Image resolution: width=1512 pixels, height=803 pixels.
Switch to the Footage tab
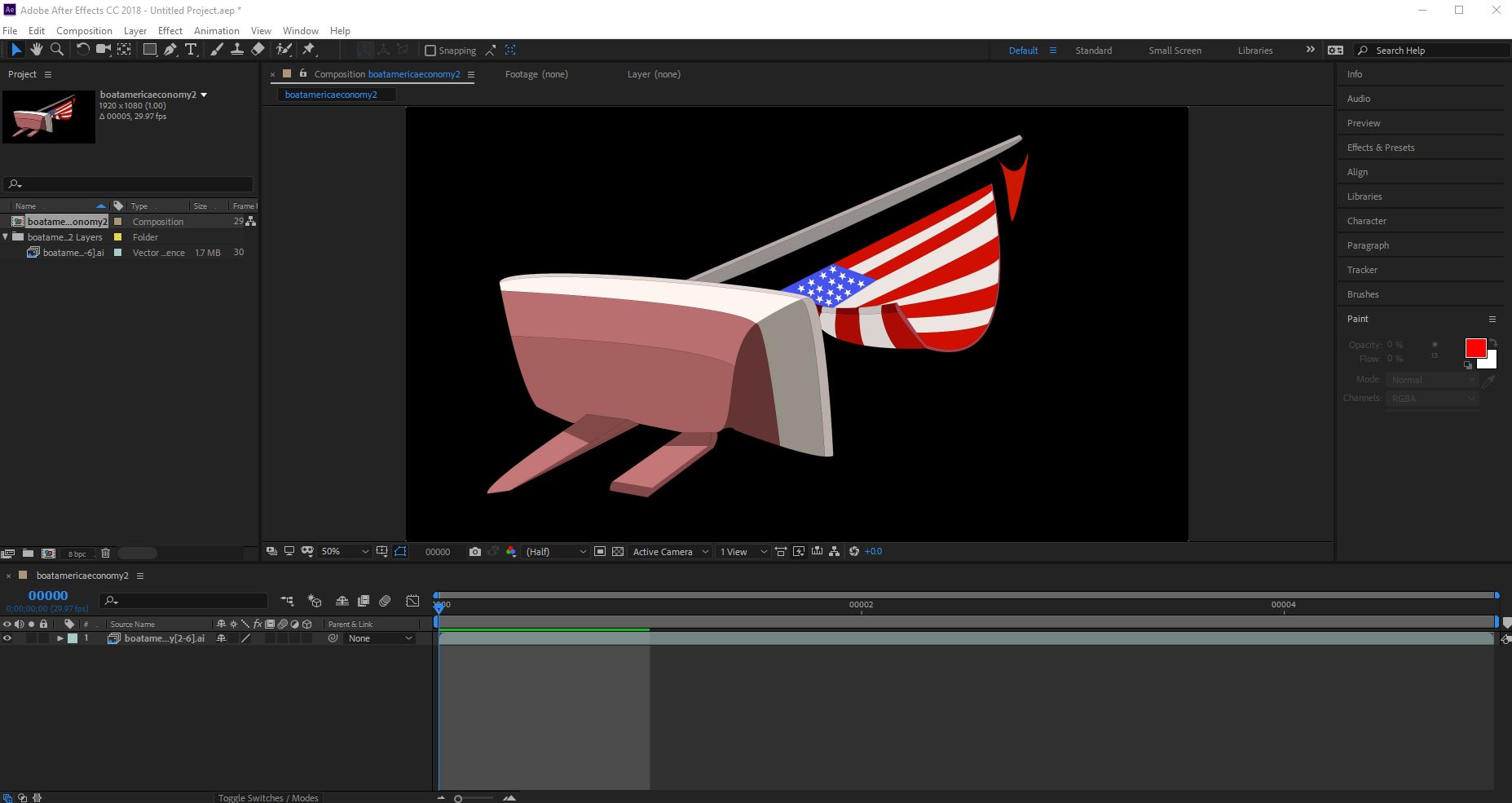[536, 74]
